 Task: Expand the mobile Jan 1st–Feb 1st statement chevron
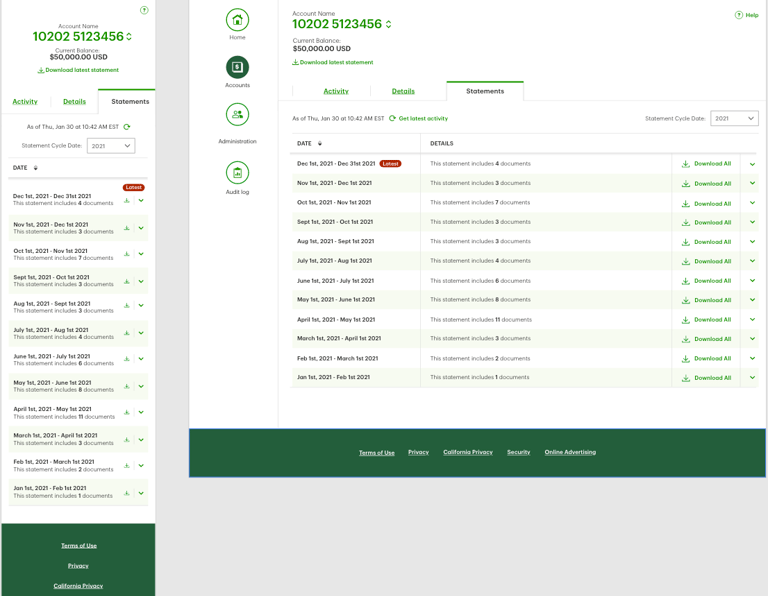click(x=141, y=493)
